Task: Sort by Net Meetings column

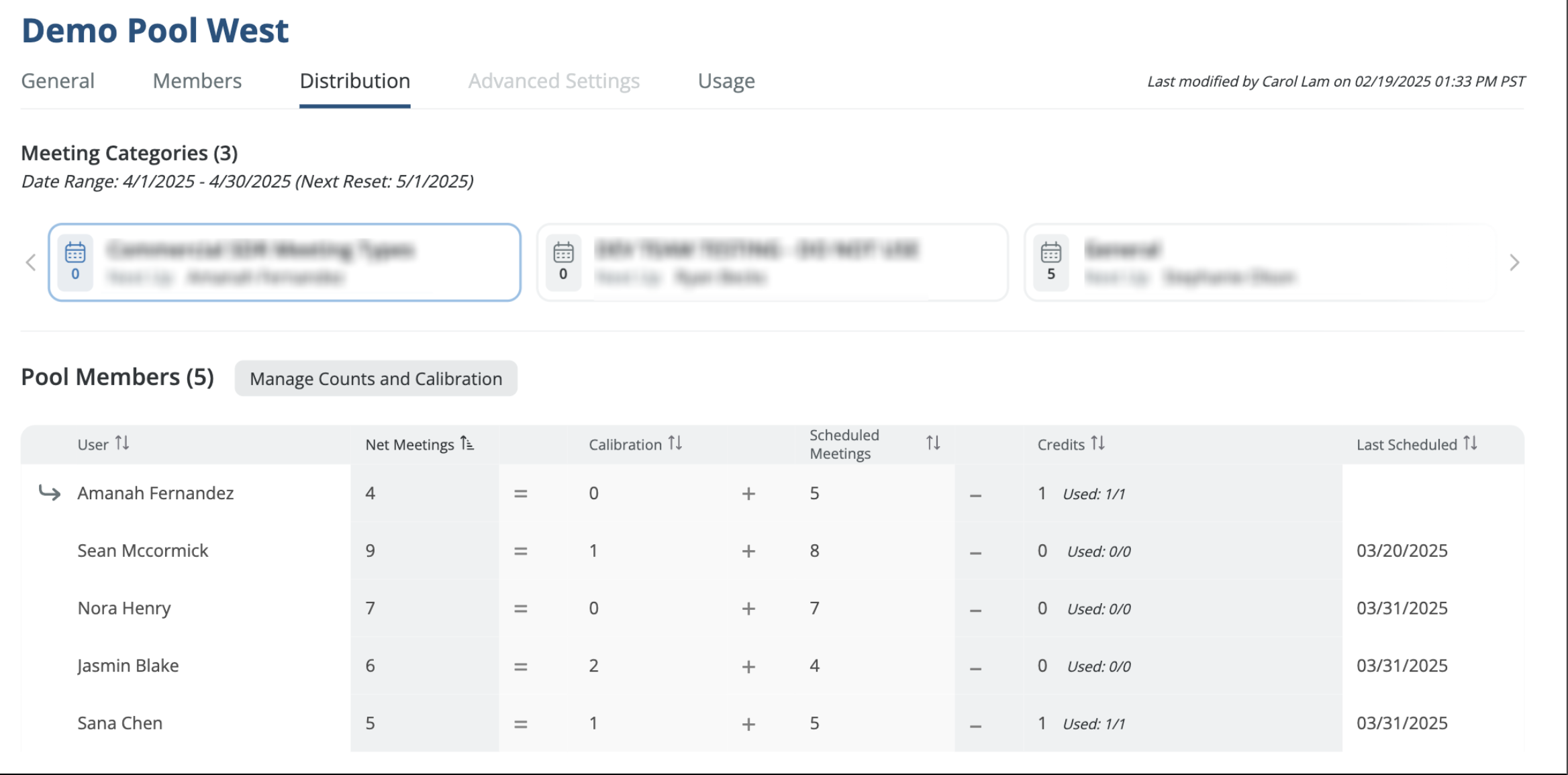Action: [x=467, y=444]
